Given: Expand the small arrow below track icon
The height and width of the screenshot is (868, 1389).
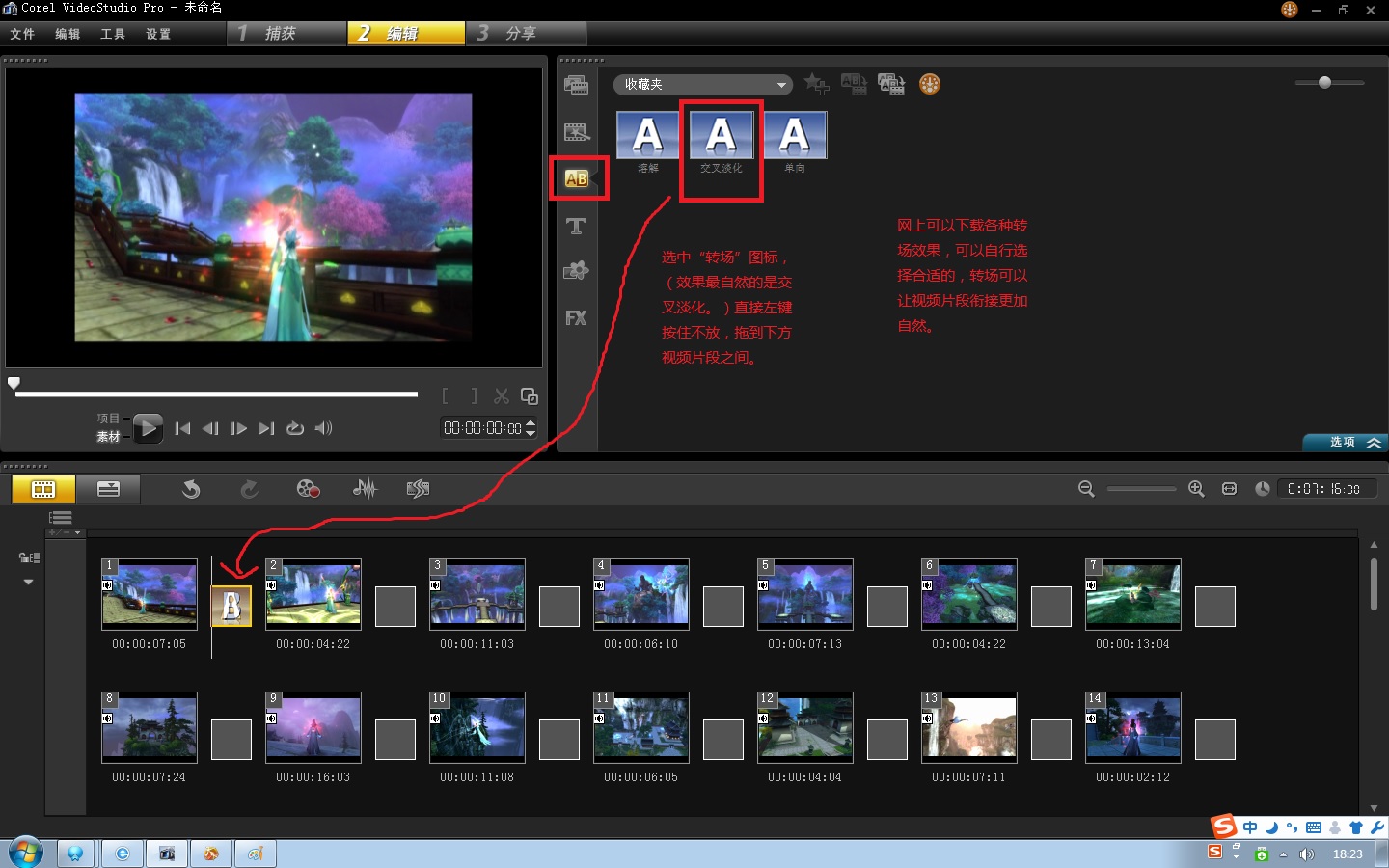Looking at the screenshot, I should [x=29, y=582].
